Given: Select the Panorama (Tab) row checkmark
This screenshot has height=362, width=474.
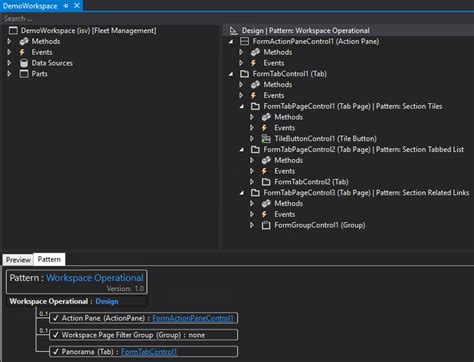Looking at the screenshot, I should point(56,352).
